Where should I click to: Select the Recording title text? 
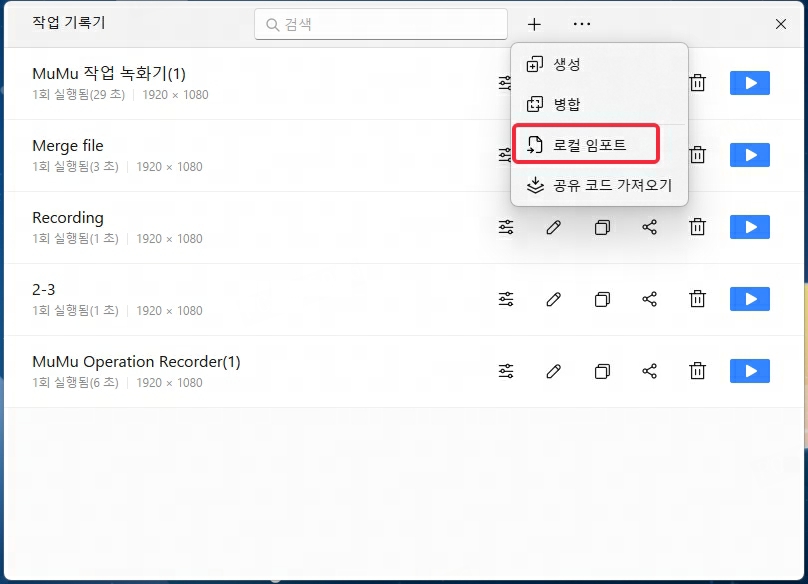pyautogui.click(x=68, y=218)
